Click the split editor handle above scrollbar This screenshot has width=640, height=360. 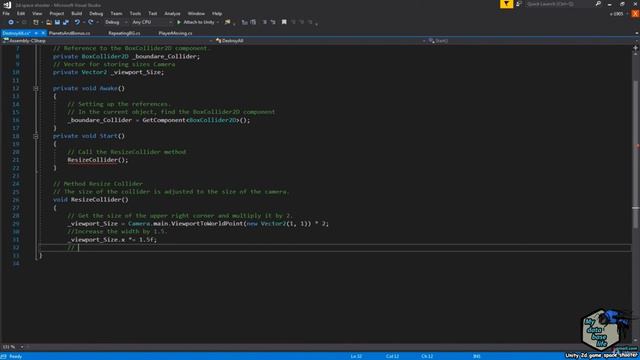[x=636, y=47]
